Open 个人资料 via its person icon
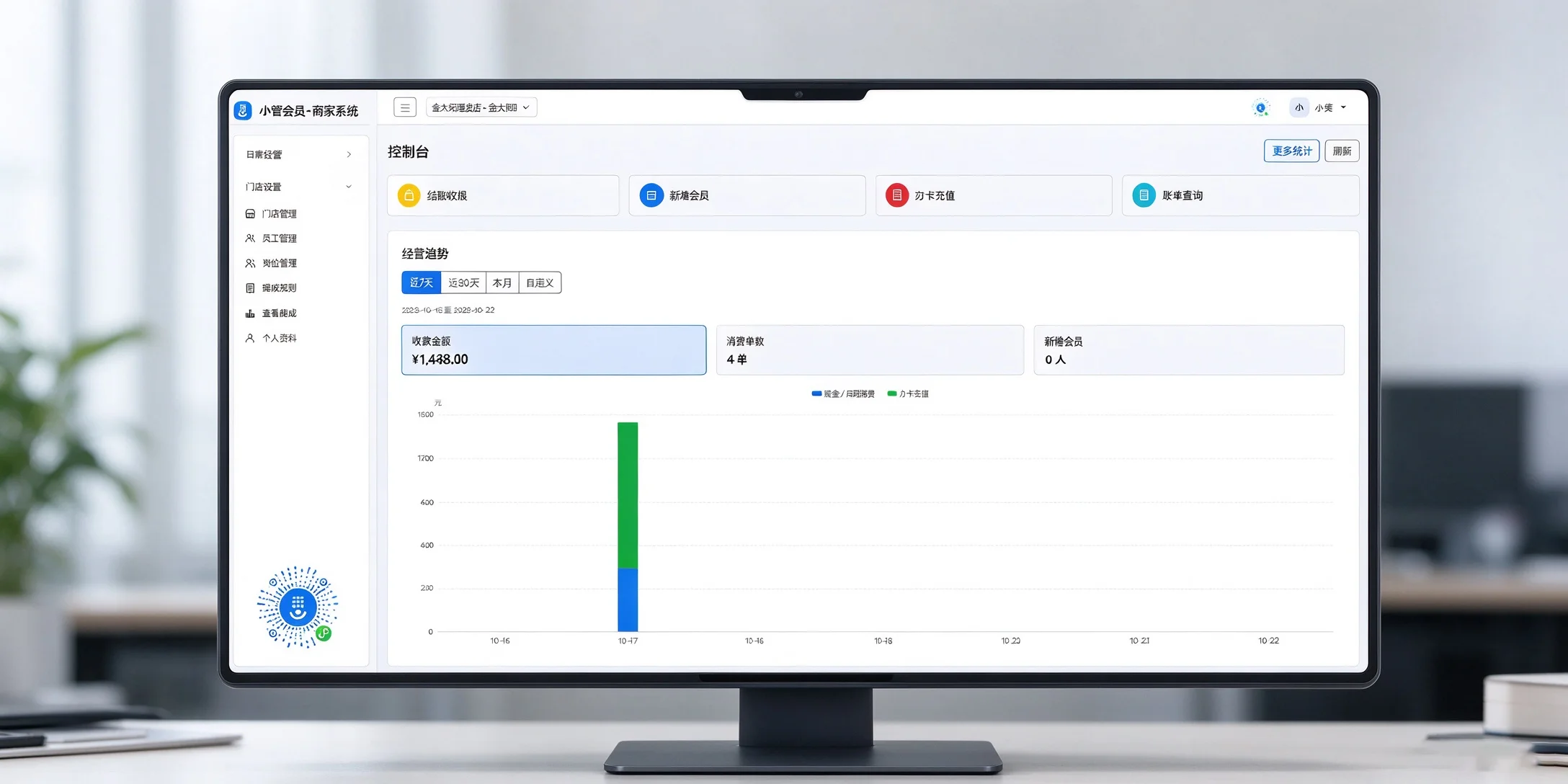This screenshot has height=784, width=1568. click(x=250, y=338)
